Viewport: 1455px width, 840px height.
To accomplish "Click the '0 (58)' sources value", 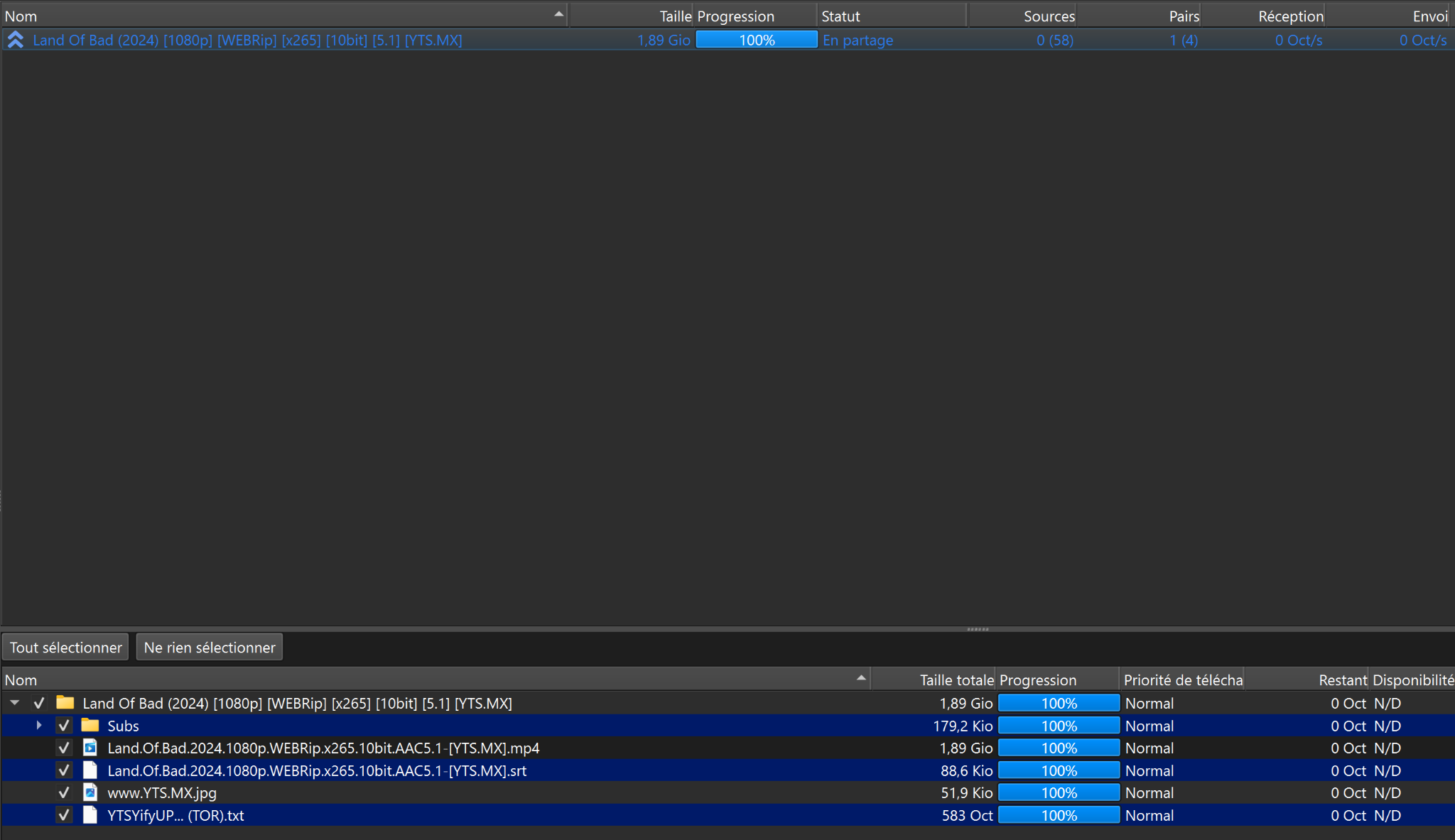I will point(1055,40).
